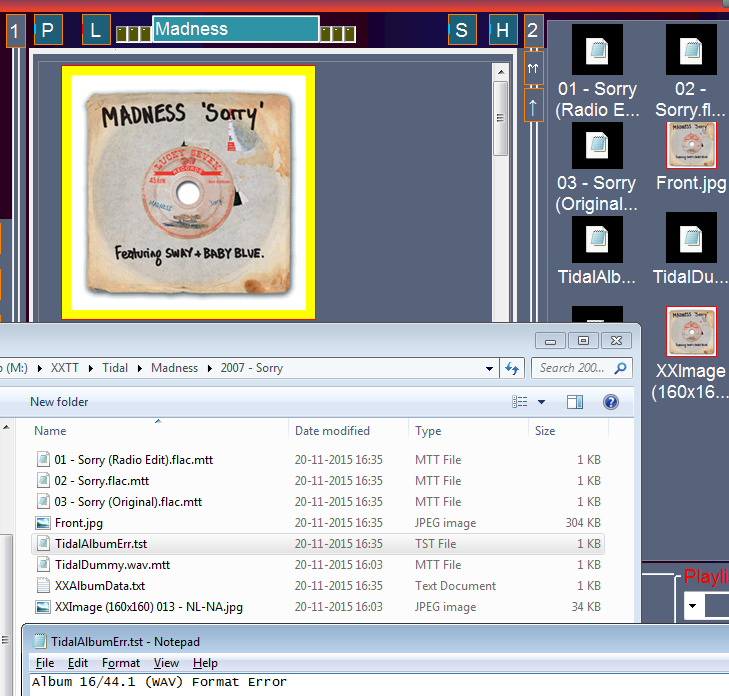Click the '1' button in player toolbar
Image resolution: width=729 pixels, height=696 pixels.
[x=15, y=31]
